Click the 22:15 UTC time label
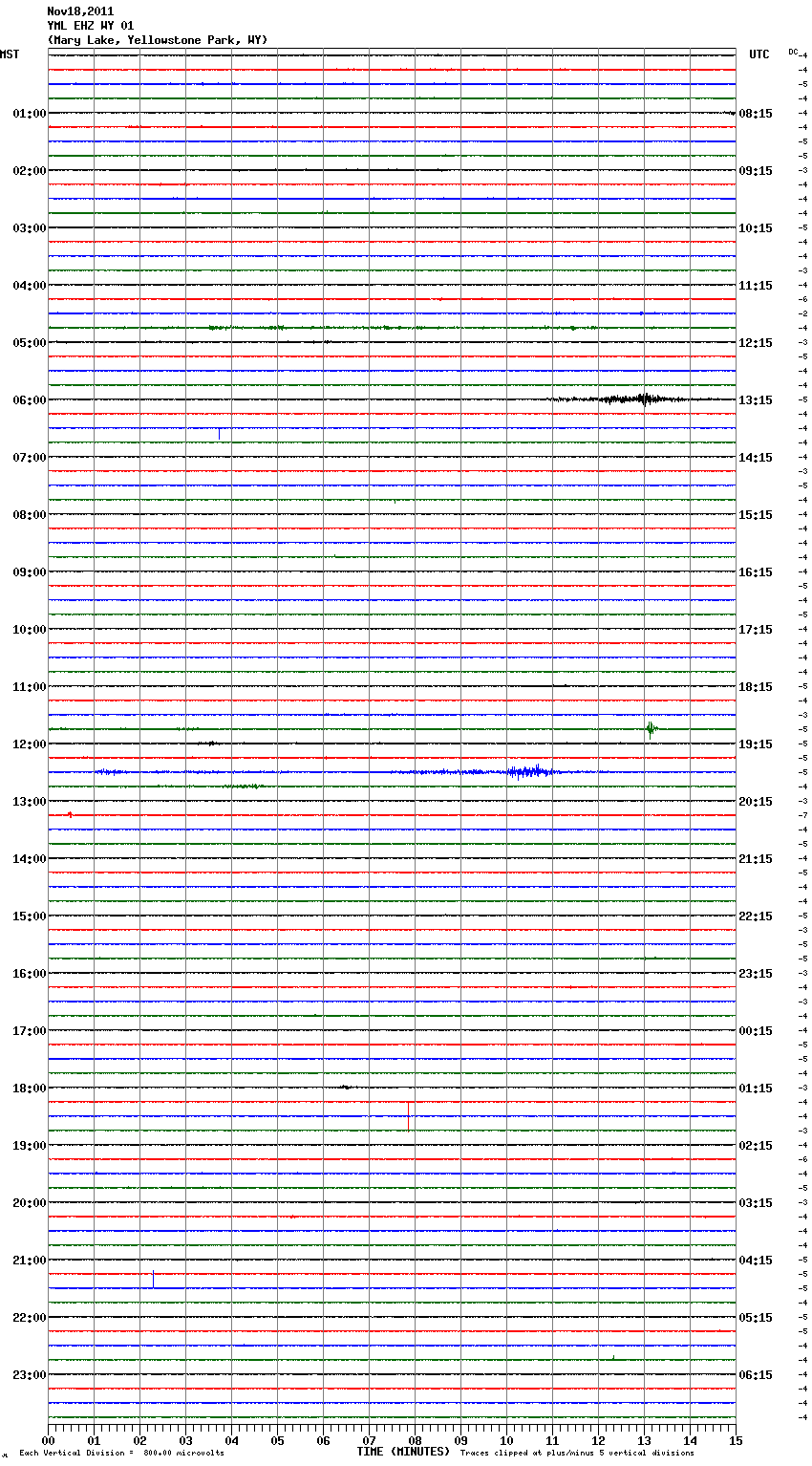The width and height of the screenshot is (812, 1466). (x=756, y=916)
